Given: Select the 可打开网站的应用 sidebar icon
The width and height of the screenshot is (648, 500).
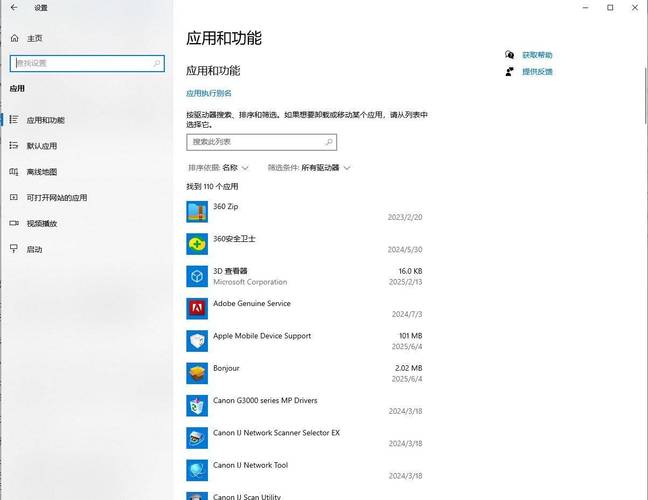Looking at the screenshot, I should coord(14,197).
